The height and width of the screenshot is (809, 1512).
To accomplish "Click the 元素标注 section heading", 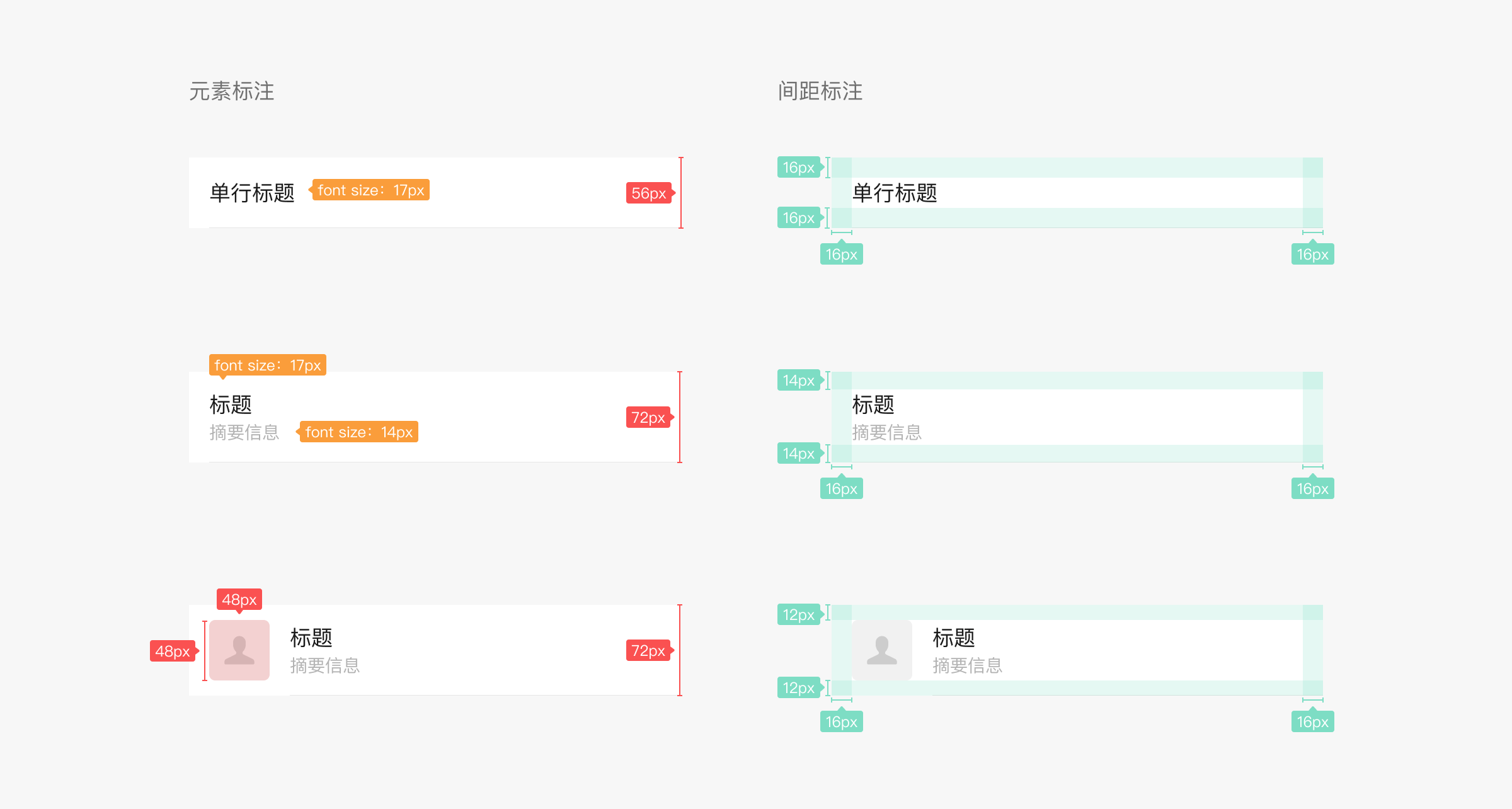I will tap(232, 91).
